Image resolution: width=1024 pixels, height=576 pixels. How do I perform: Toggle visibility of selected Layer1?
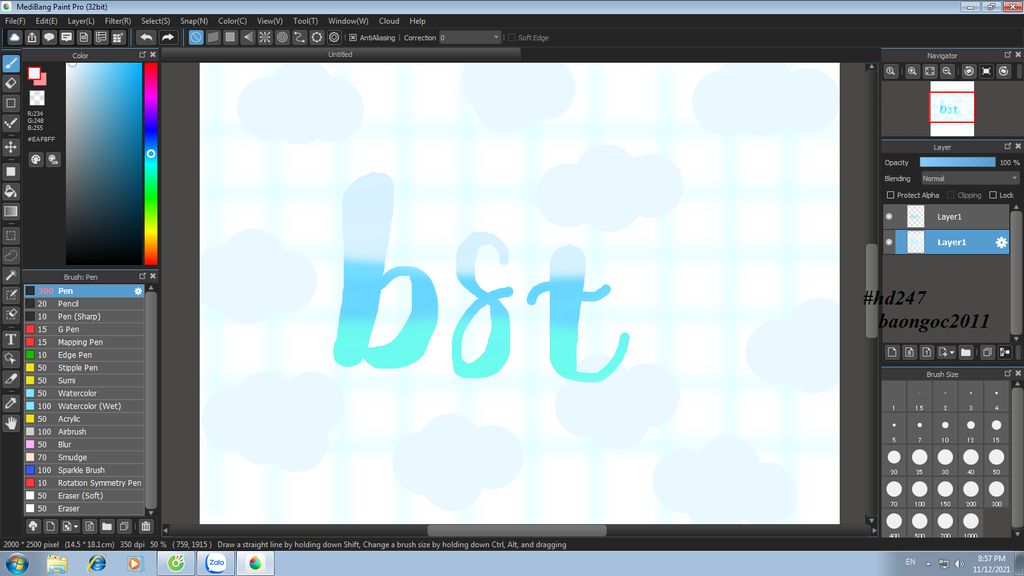[x=889, y=242]
